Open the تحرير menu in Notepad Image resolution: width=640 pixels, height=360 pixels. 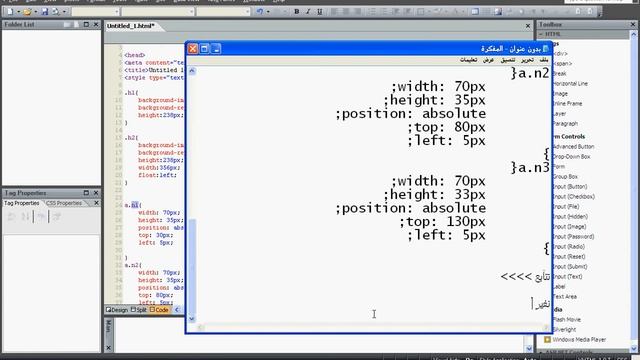tap(527, 60)
